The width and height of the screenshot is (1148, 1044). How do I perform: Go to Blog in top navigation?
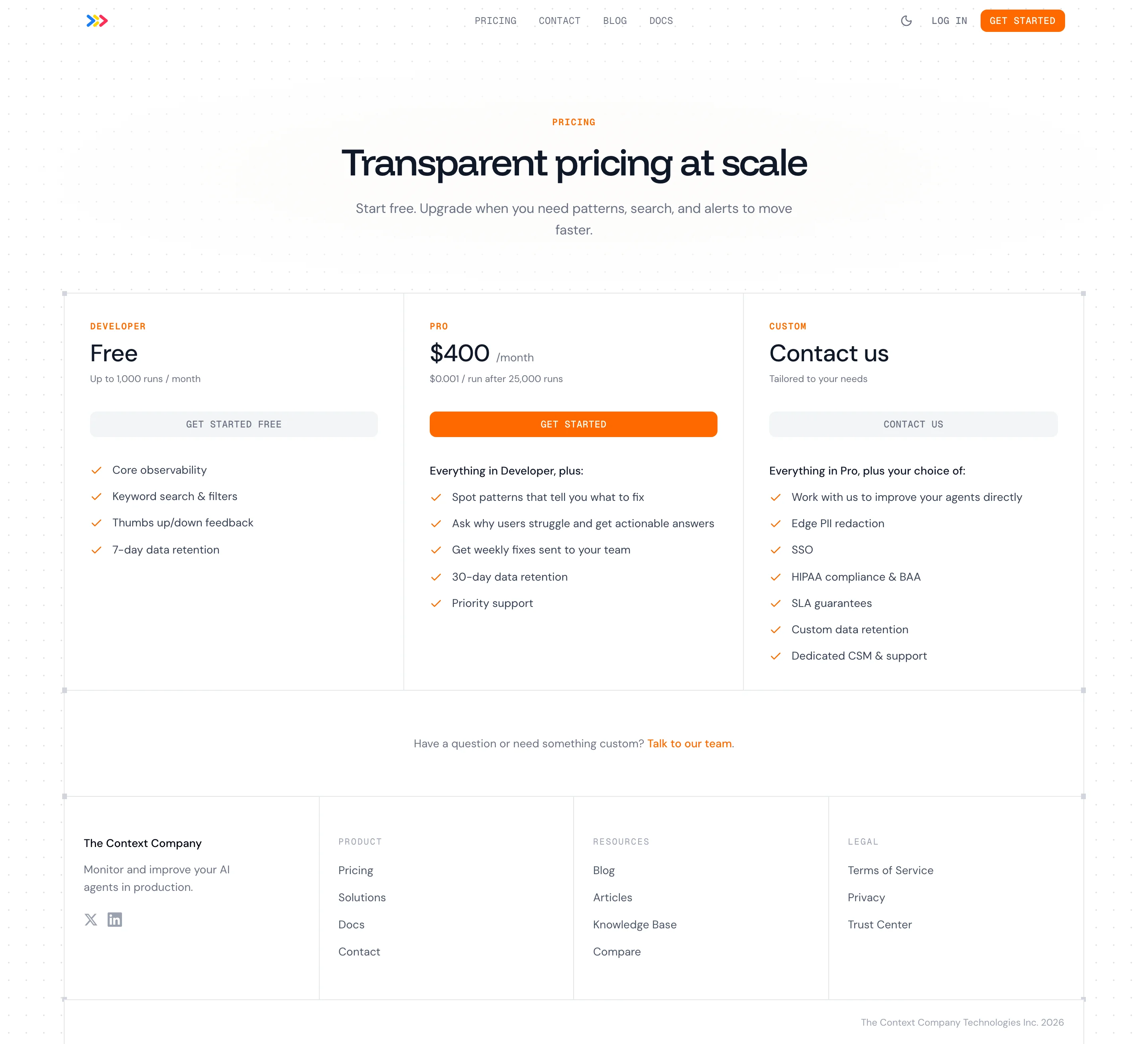(614, 21)
